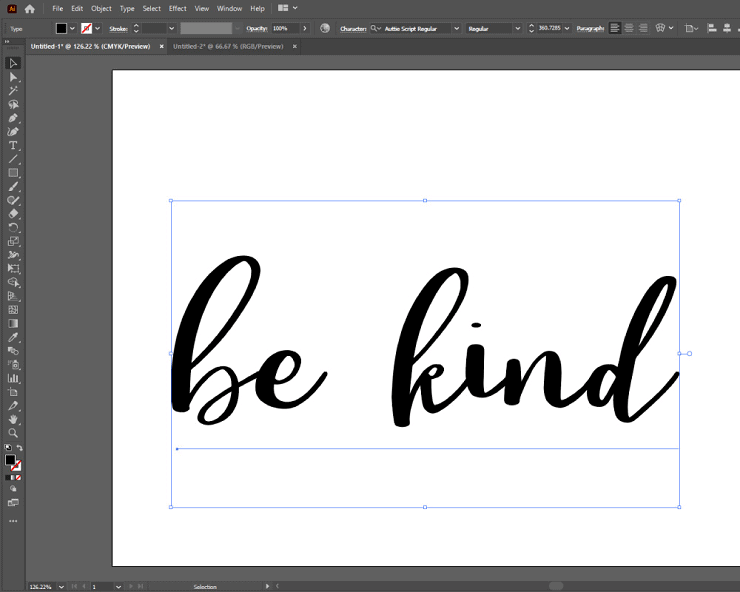
Task: Select the Direct Selection tool
Action: pyautogui.click(x=13, y=77)
